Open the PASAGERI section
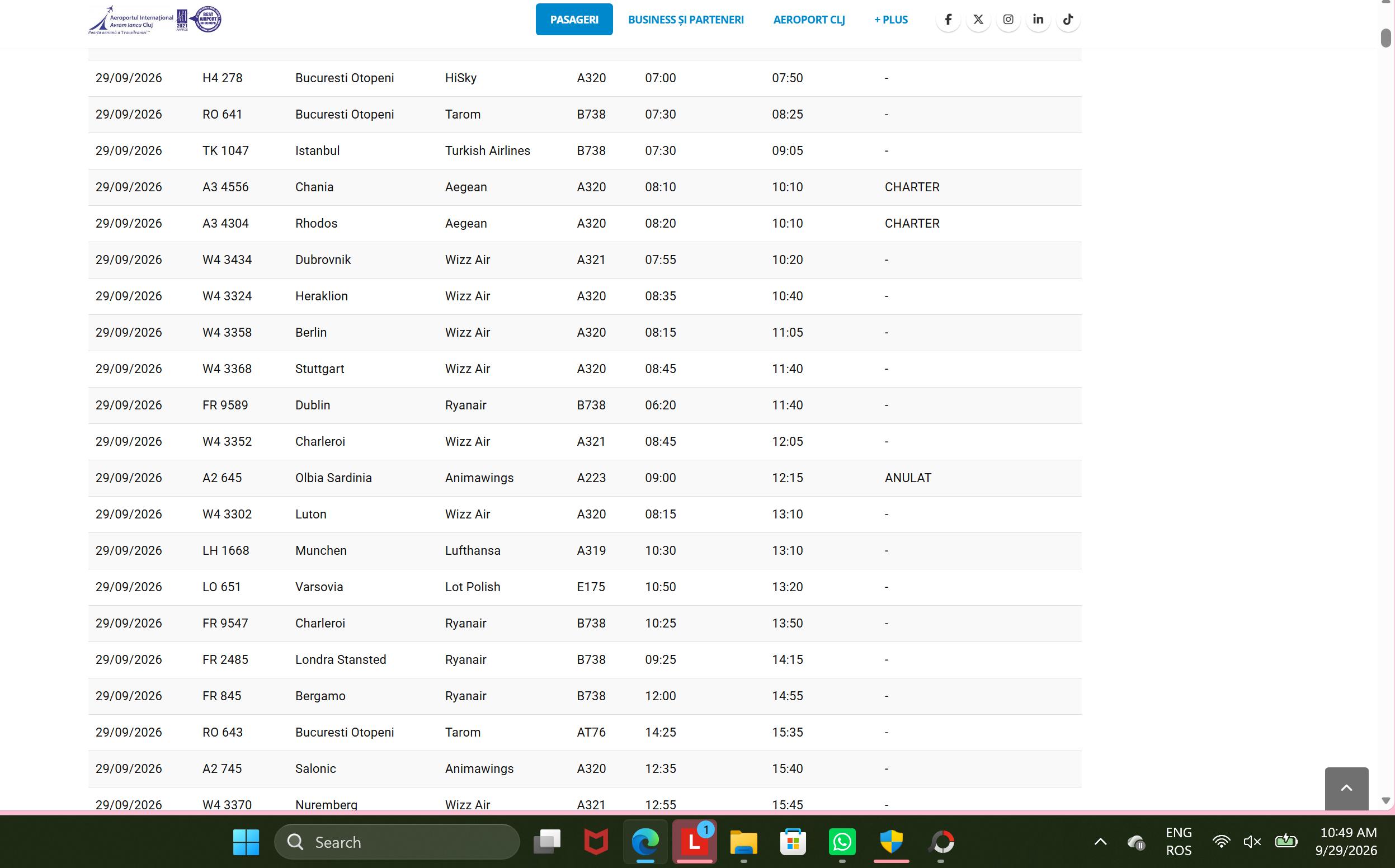The image size is (1395, 868). coord(574,20)
